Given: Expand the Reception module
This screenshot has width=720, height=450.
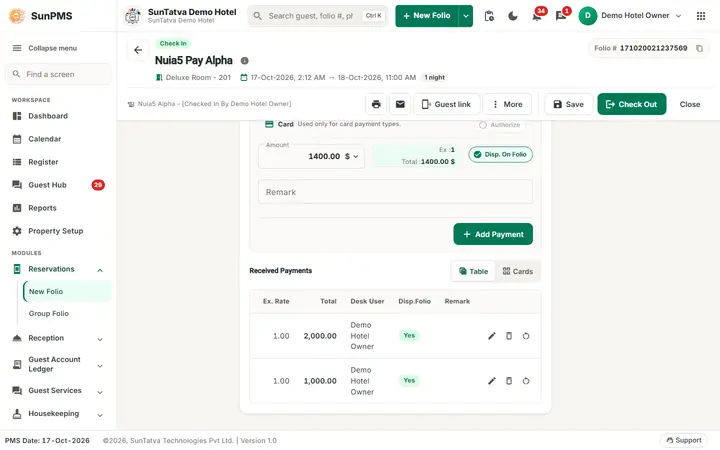Looking at the screenshot, I should pos(100,339).
